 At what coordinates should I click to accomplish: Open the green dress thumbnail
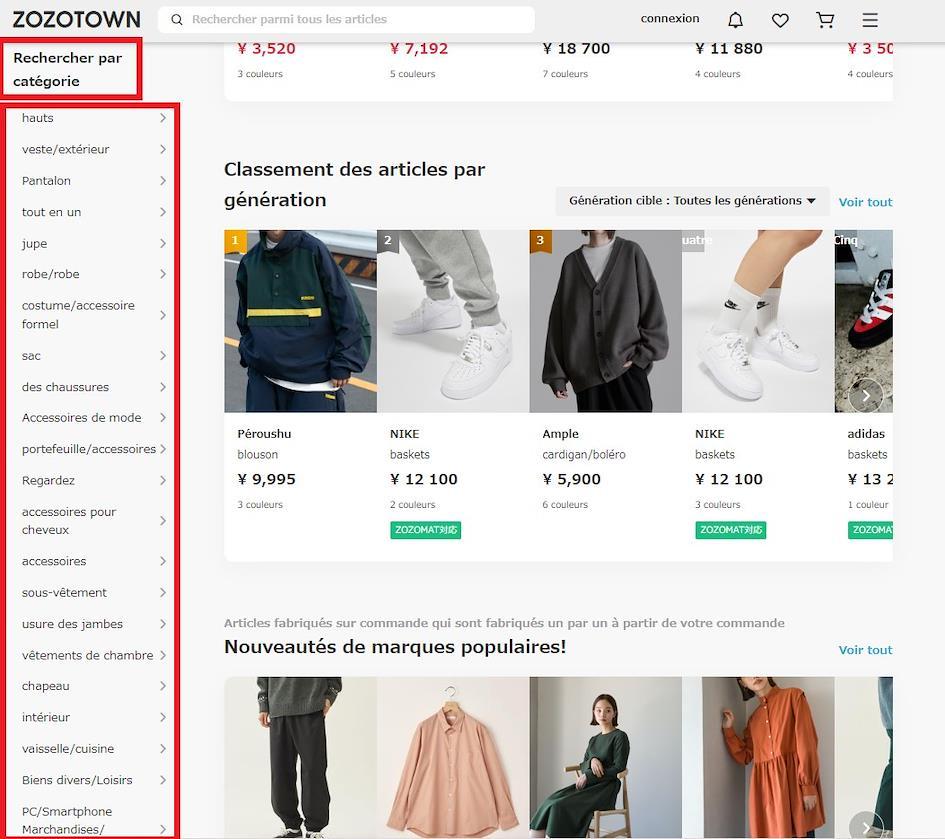(606, 758)
